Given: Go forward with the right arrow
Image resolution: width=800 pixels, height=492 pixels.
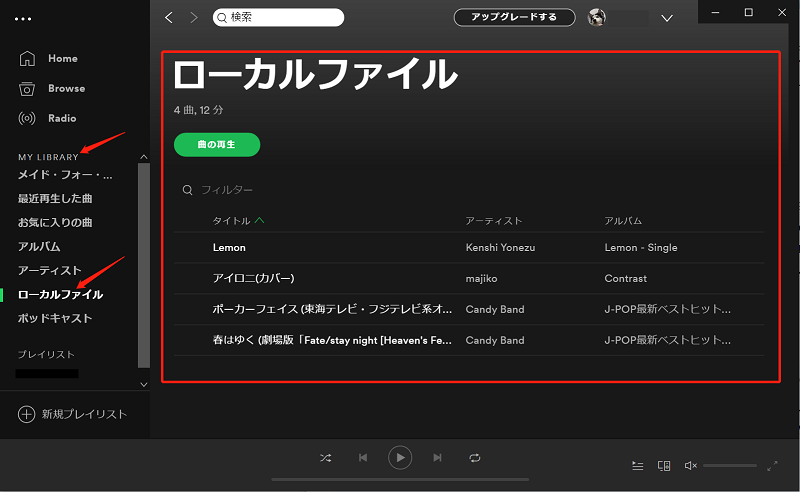Looking at the screenshot, I should (193, 18).
